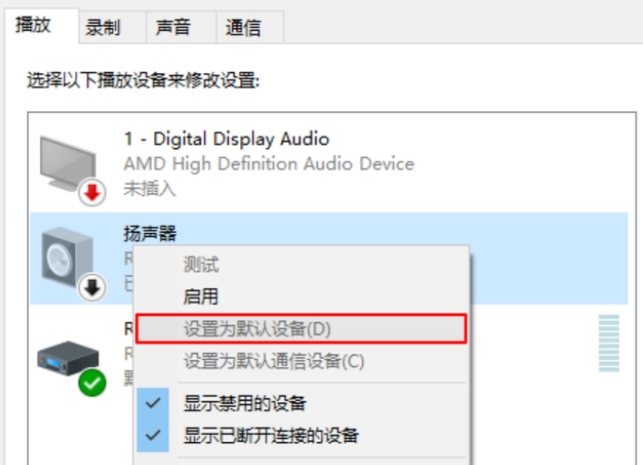Click 设置为默认设备(D) menu entry
This screenshot has height=465, width=643.
click(x=256, y=329)
